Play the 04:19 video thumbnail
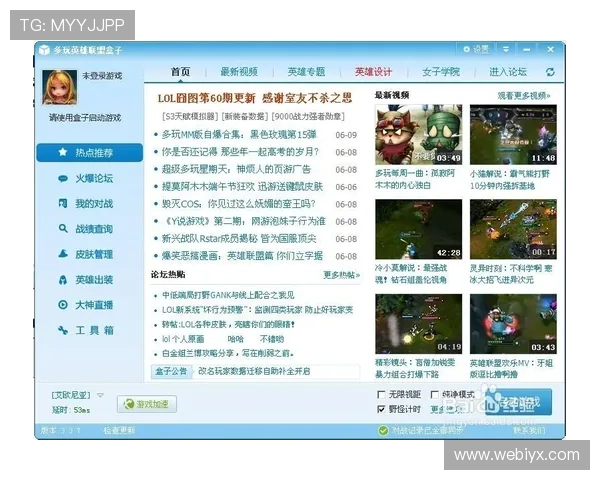The height and width of the screenshot is (480, 600). (x=418, y=324)
